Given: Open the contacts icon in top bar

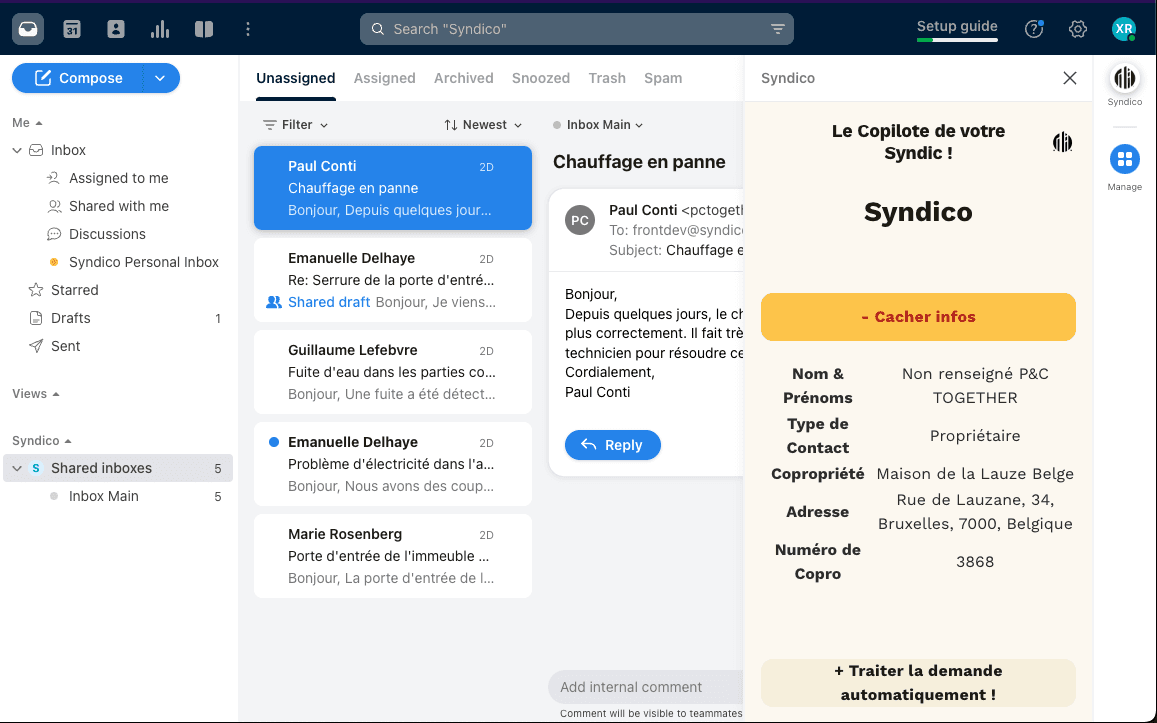Looking at the screenshot, I should tap(116, 30).
